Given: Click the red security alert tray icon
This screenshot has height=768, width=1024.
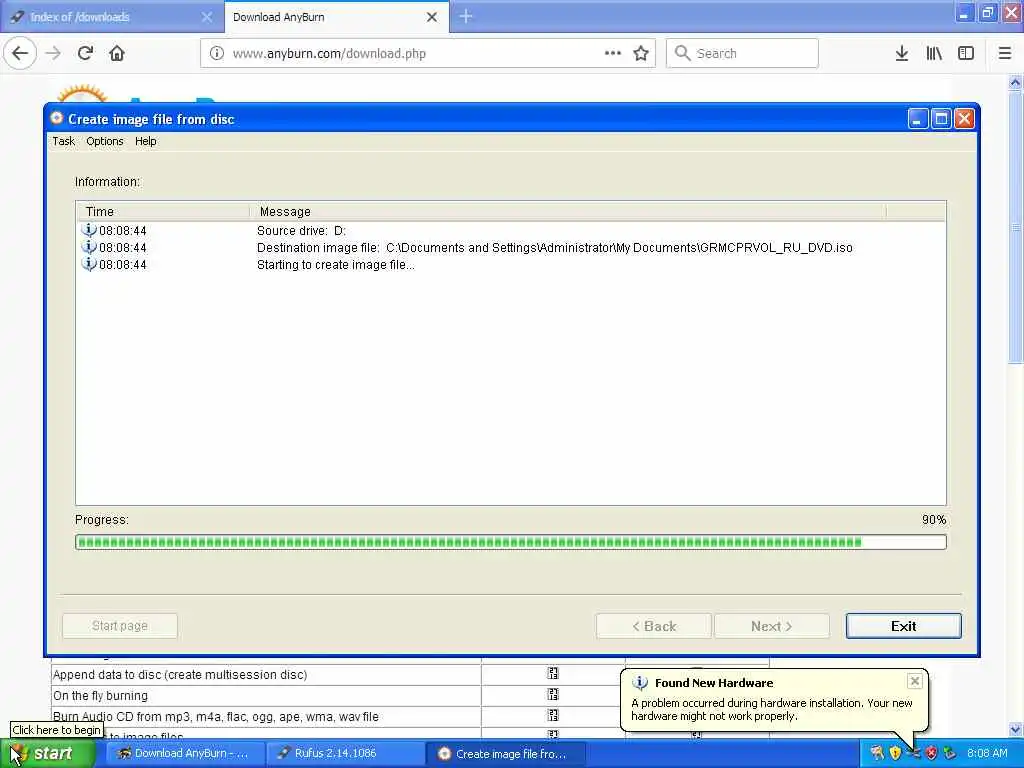Looking at the screenshot, I should (x=932, y=753).
